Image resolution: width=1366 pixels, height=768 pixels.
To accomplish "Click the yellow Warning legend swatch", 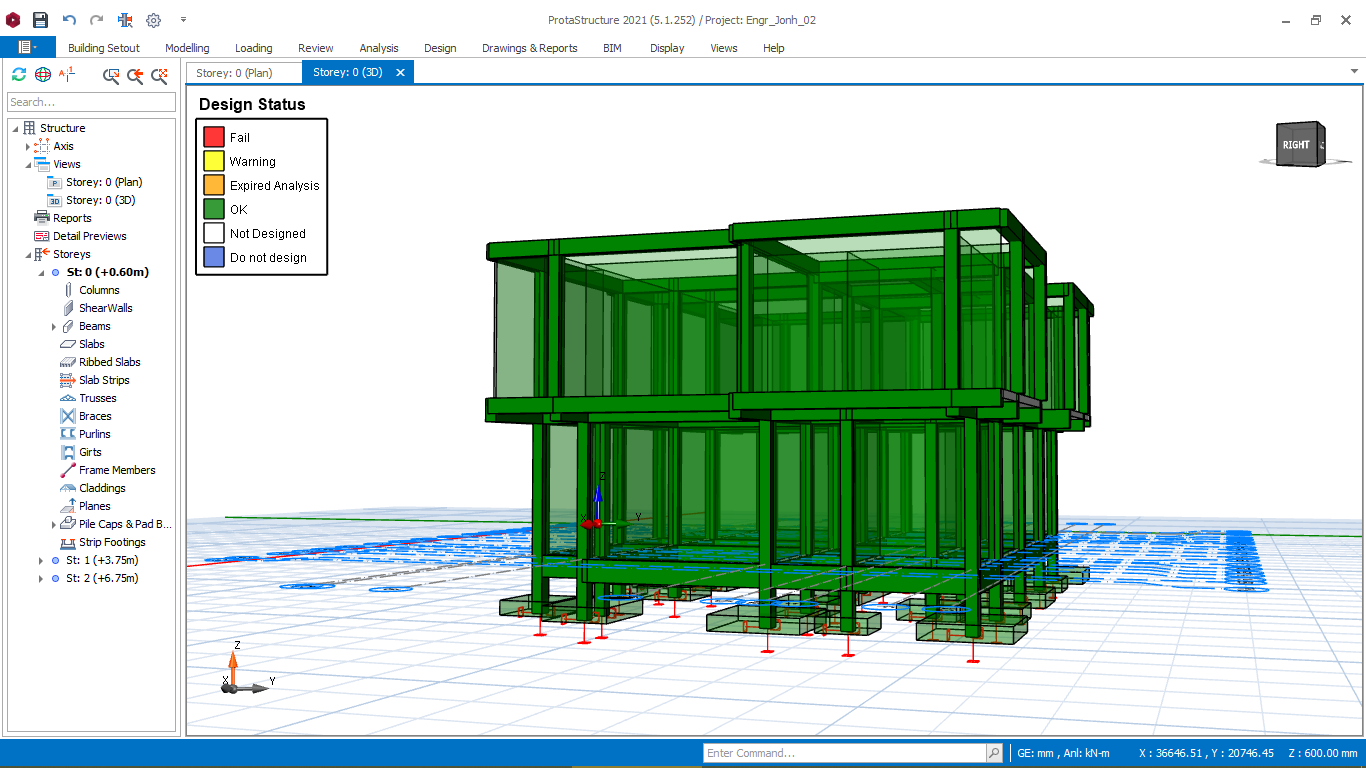I will [214, 161].
